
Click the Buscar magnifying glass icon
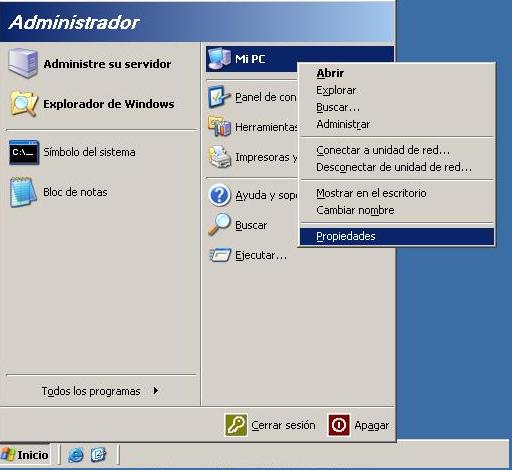[219, 225]
